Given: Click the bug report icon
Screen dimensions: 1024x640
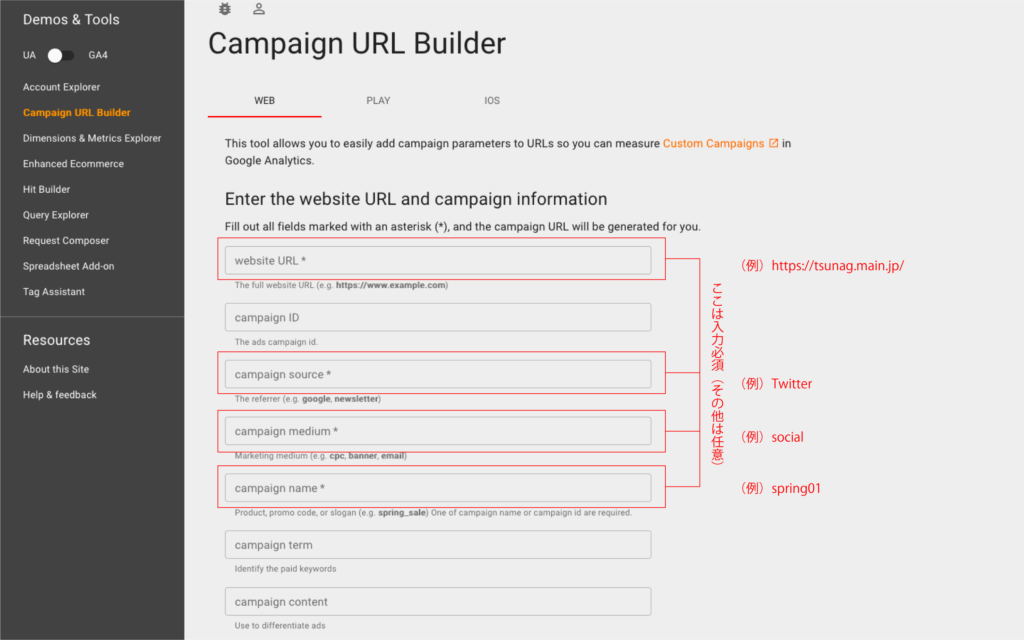Looking at the screenshot, I should [224, 9].
